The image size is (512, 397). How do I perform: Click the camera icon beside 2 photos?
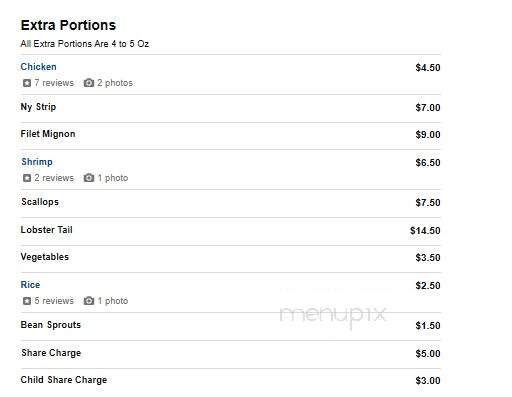[x=89, y=83]
